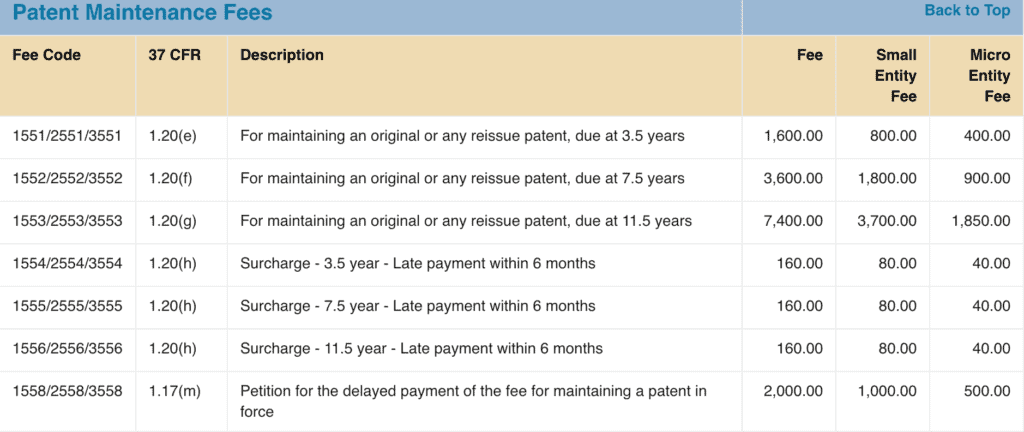This screenshot has height=432, width=1024.
Task: Select fee code 1551/2551/3551 cell
Action: [x=67, y=136]
